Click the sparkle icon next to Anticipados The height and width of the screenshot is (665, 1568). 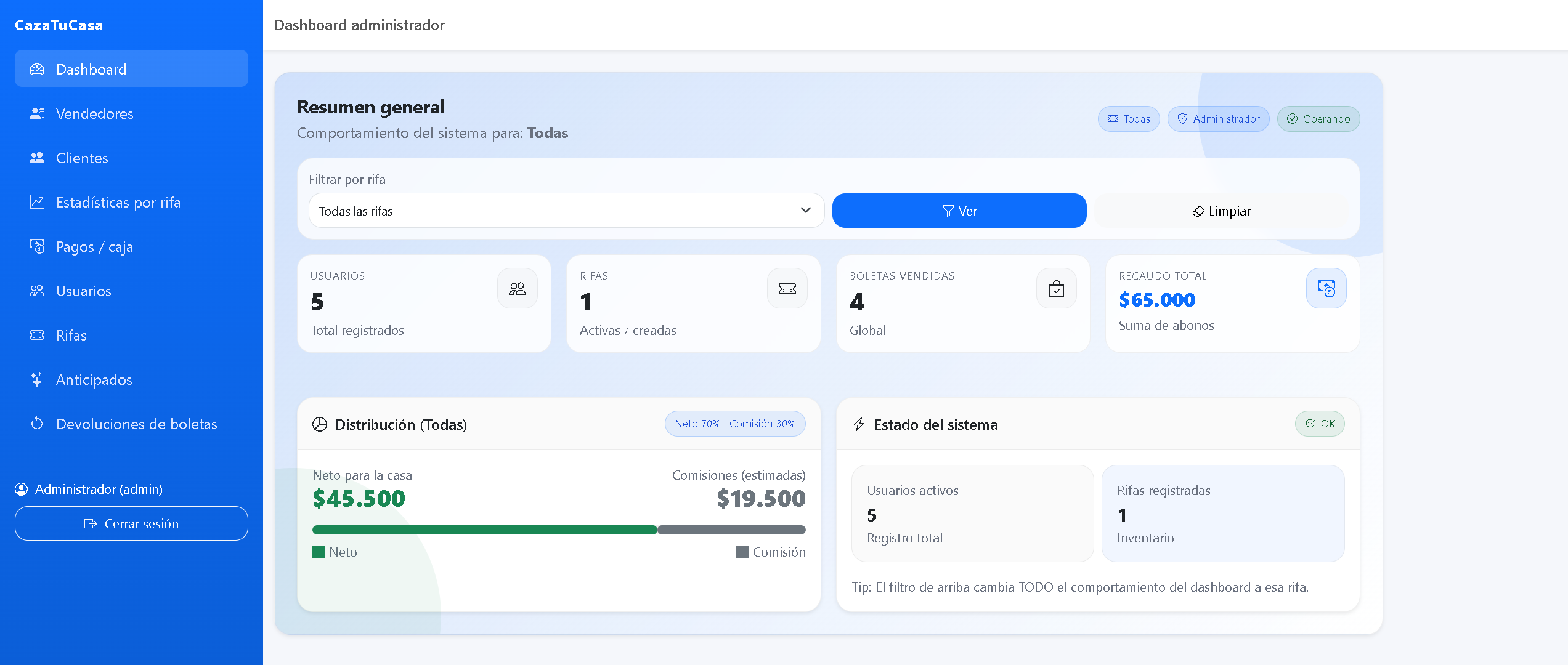[37, 379]
